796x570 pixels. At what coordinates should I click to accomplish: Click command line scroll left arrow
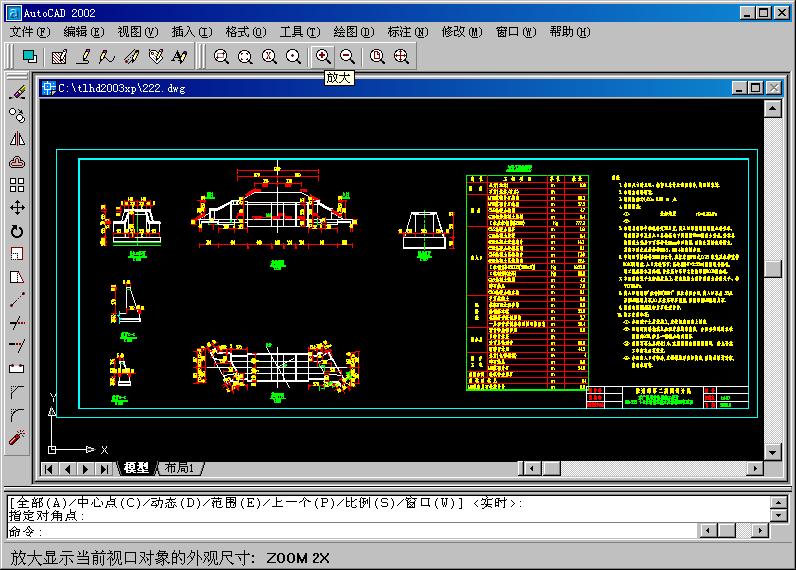[708, 531]
